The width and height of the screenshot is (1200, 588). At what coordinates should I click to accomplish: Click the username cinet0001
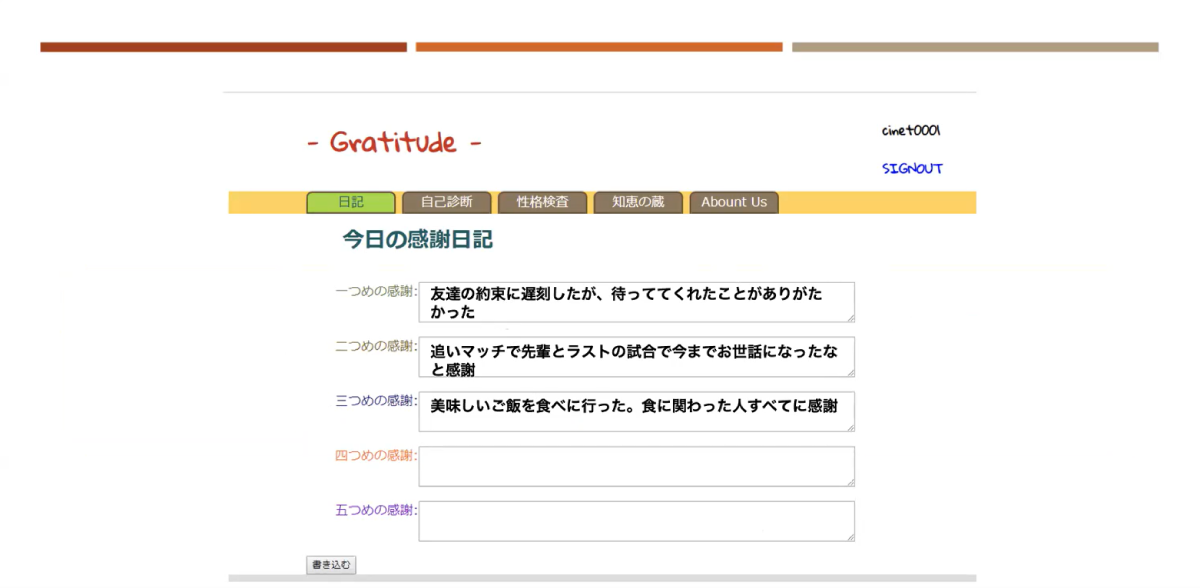click(911, 131)
